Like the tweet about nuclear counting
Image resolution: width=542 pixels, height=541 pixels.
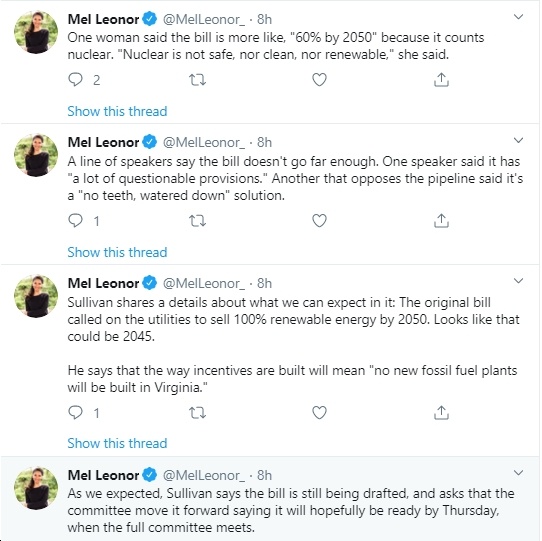click(x=319, y=80)
